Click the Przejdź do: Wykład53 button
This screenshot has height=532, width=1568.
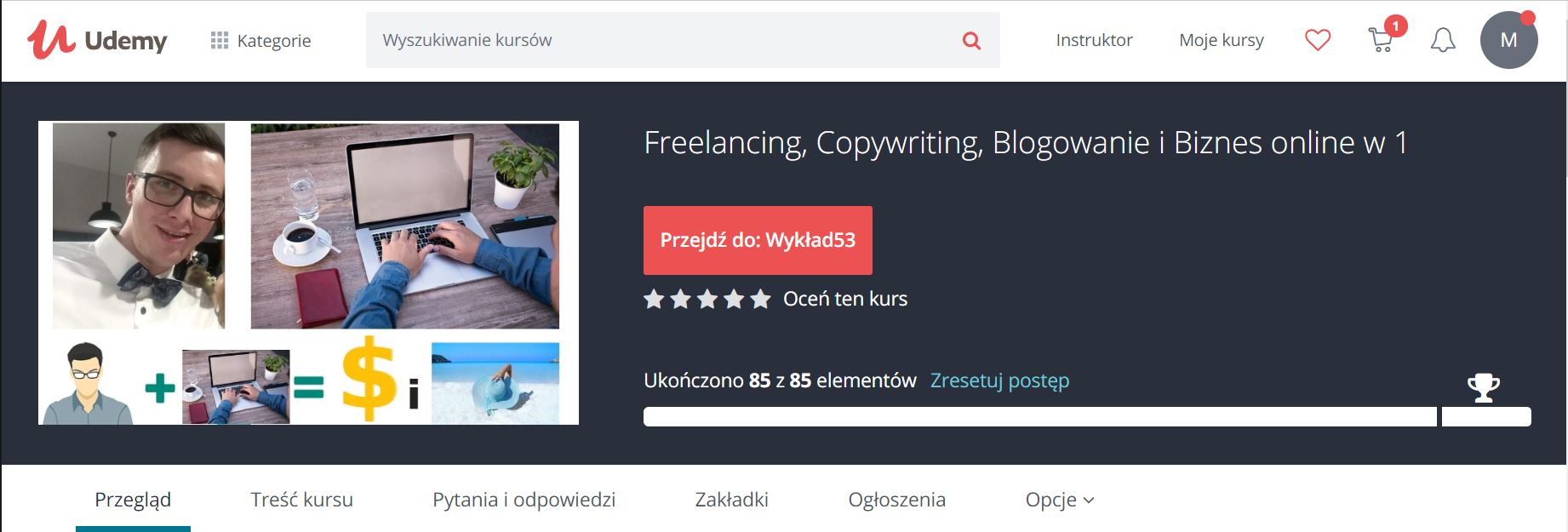[758, 240]
